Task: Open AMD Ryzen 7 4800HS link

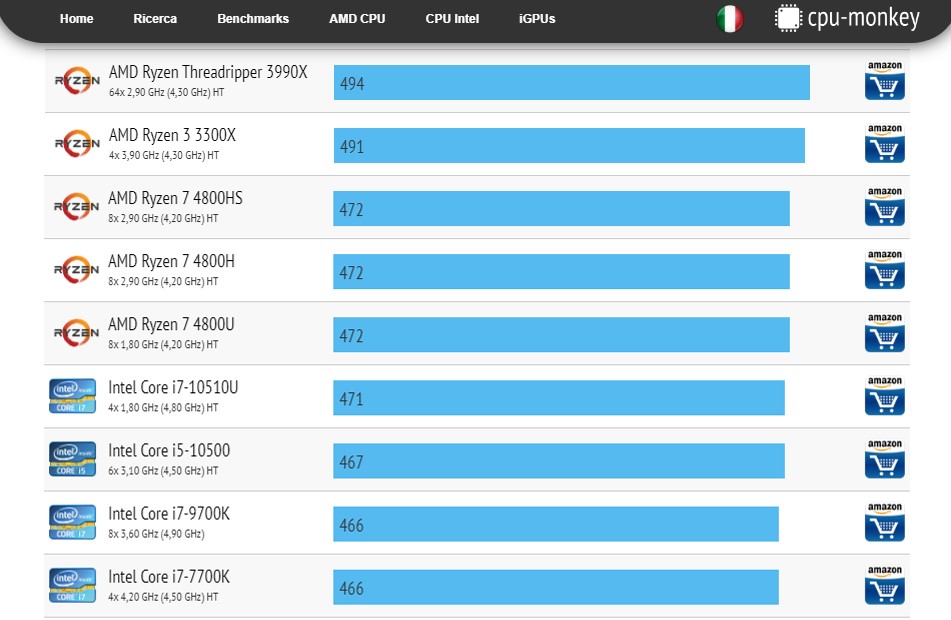Action: 175,198
